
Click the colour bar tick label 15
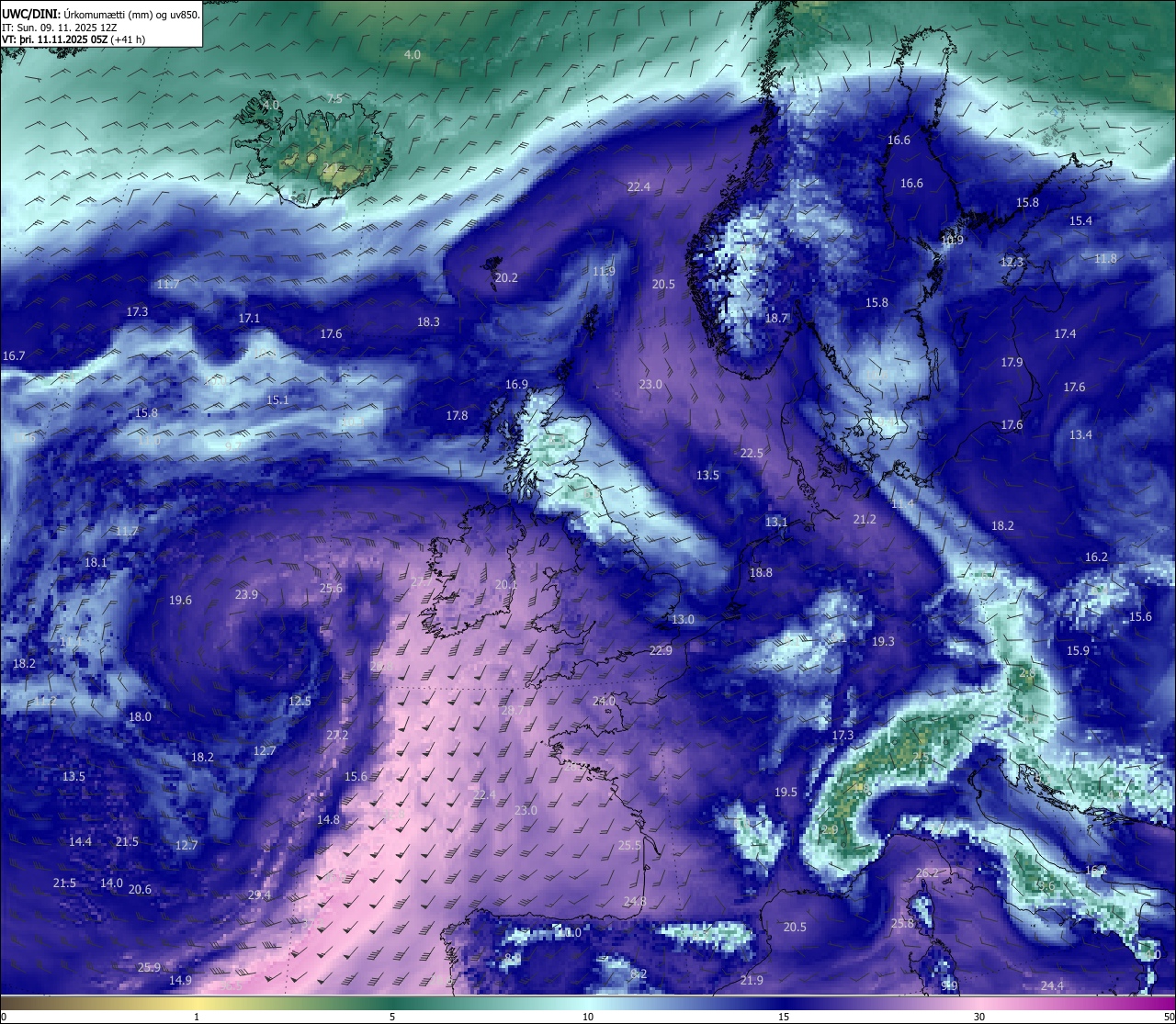(x=784, y=1017)
